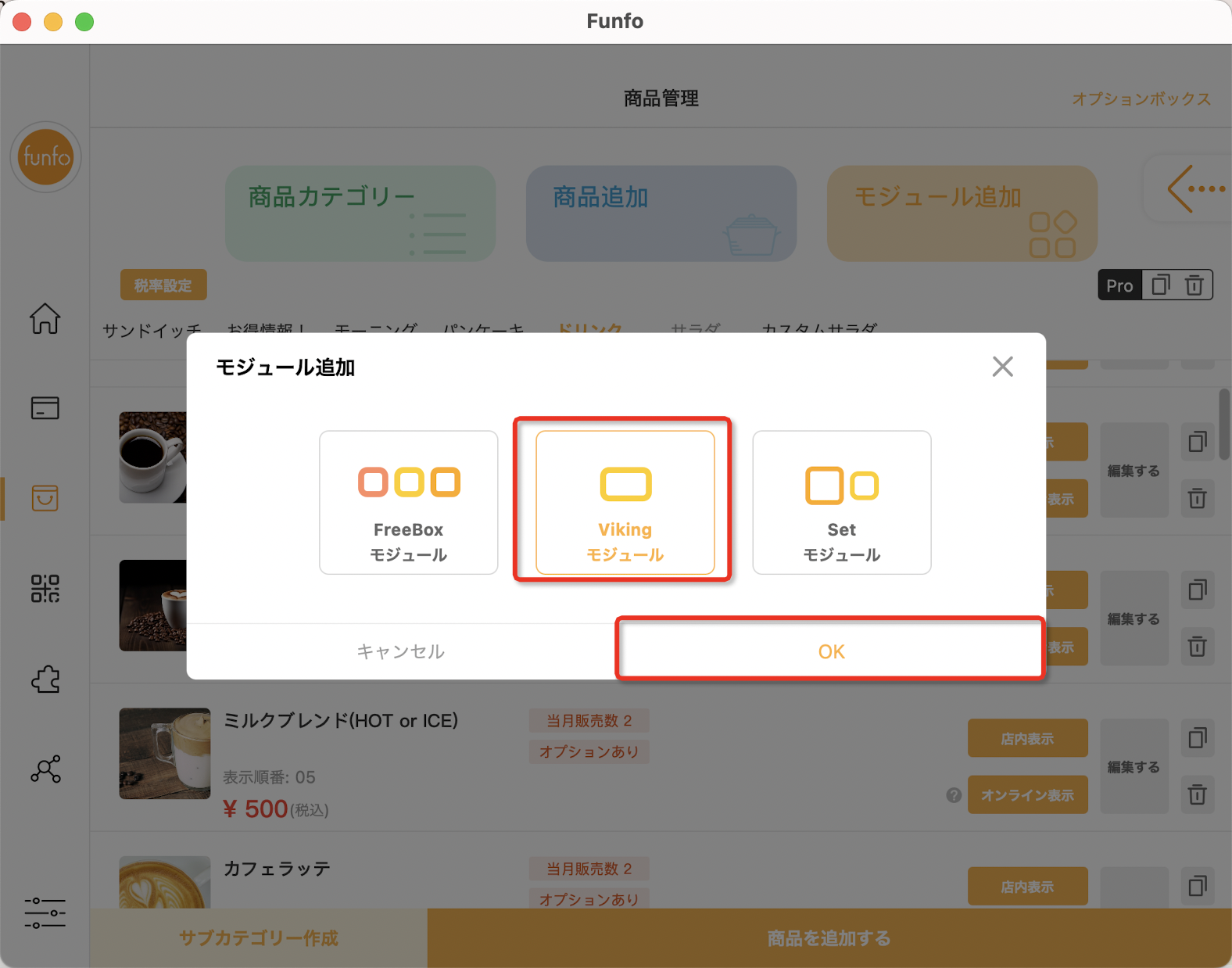Open the QR code icon in sidebar
Image resolution: width=1232 pixels, height=968 pixels.
tap(45, 589)
